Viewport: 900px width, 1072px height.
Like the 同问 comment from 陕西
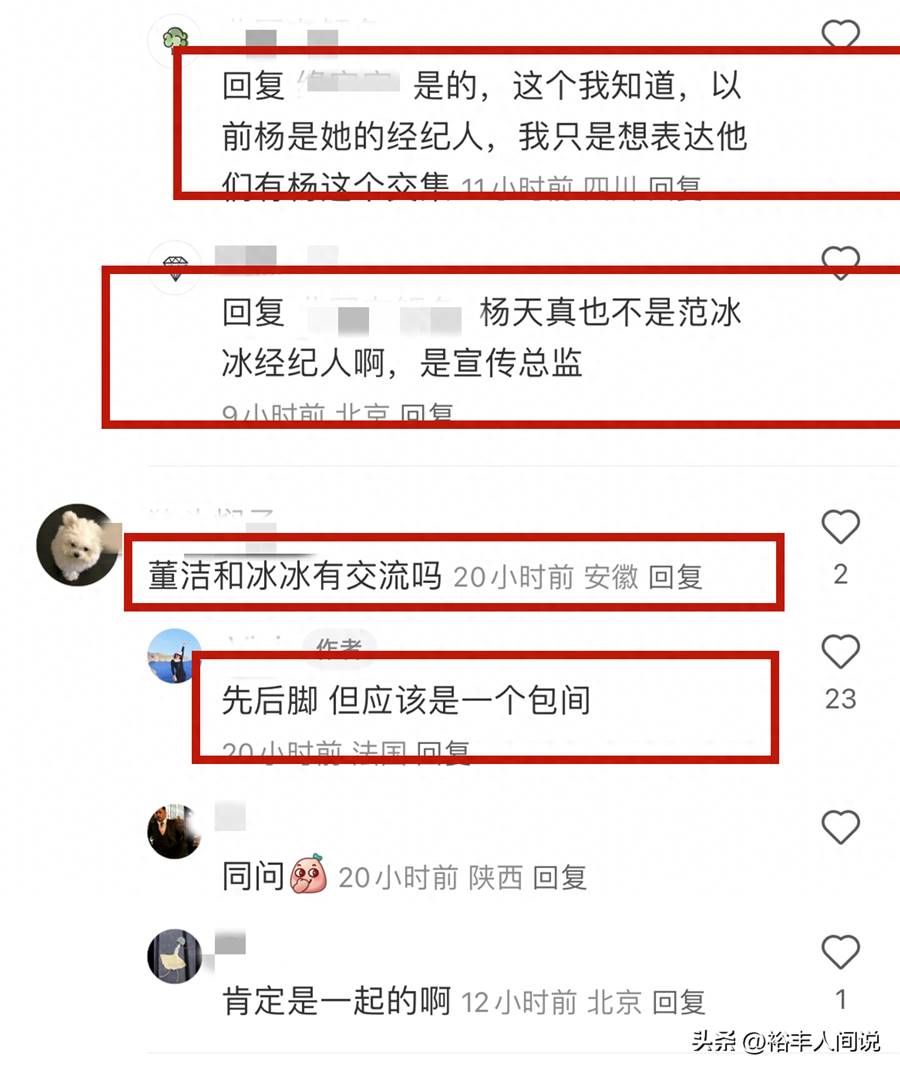(x=841, y=827)
